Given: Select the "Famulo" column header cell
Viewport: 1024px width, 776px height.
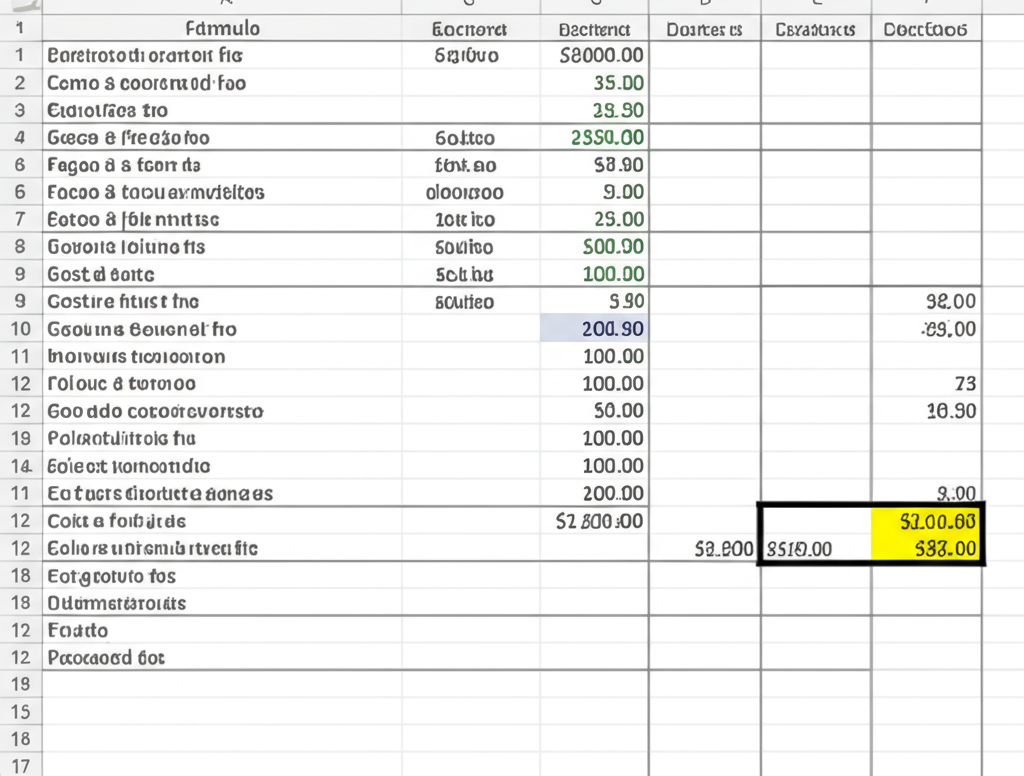Looking at the screenshot, I should (222, 29).
